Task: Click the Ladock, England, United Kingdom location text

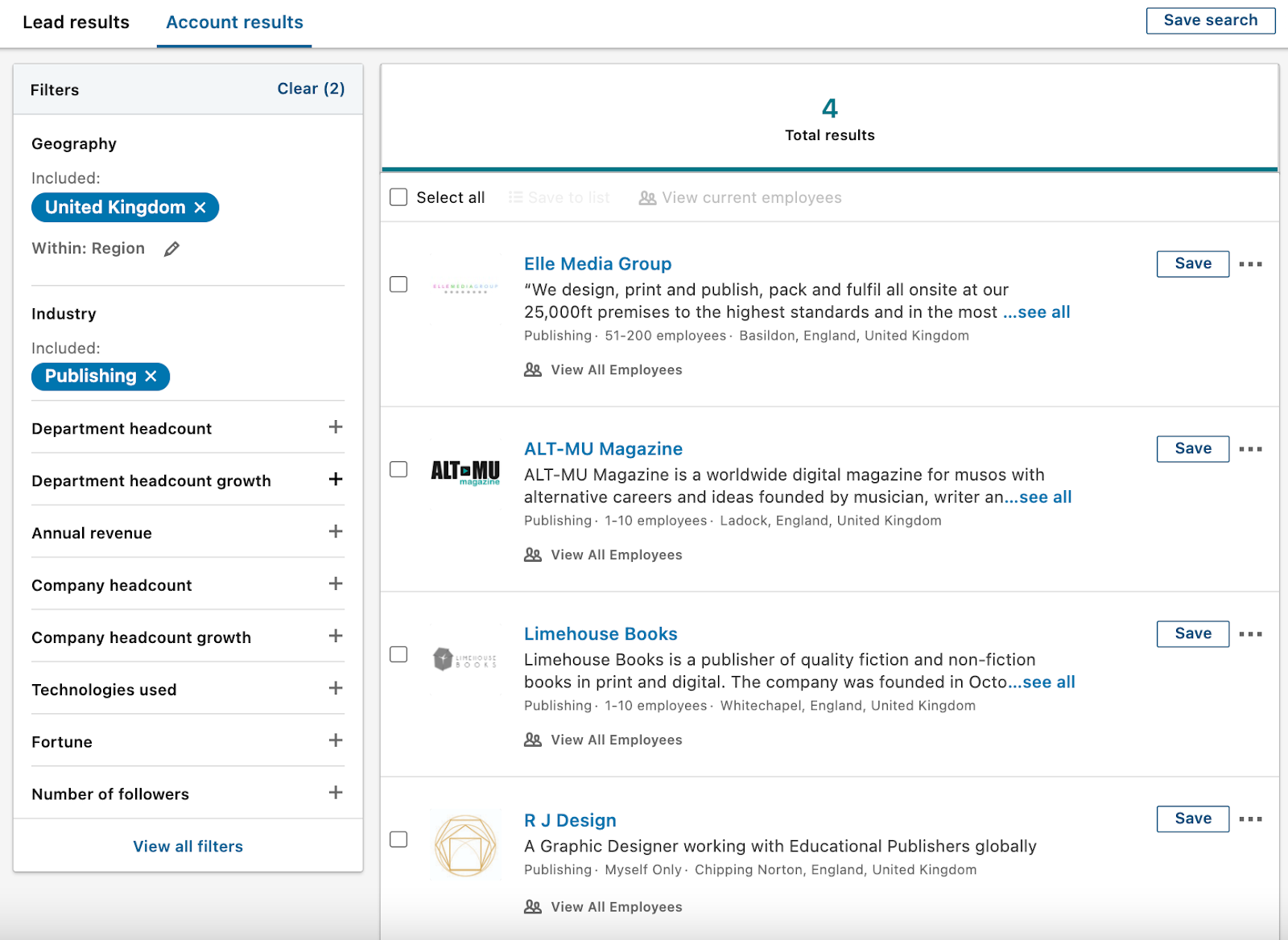Action: [831, 521]
